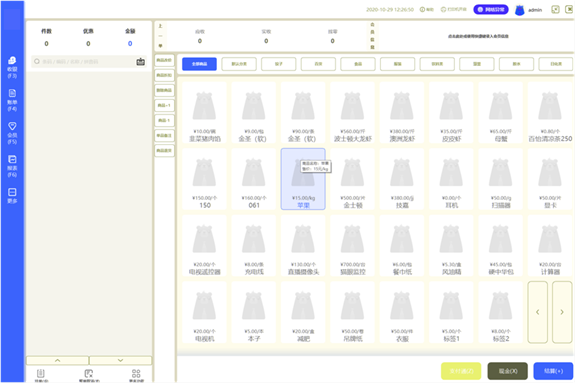Open the reports icon labeled F6
The image size is (575, 383).
click(12, 166)
